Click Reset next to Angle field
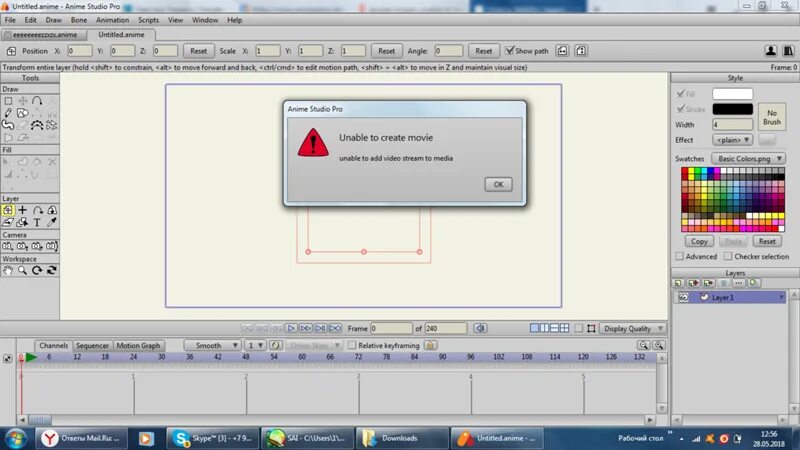 (x=483, y=51)
